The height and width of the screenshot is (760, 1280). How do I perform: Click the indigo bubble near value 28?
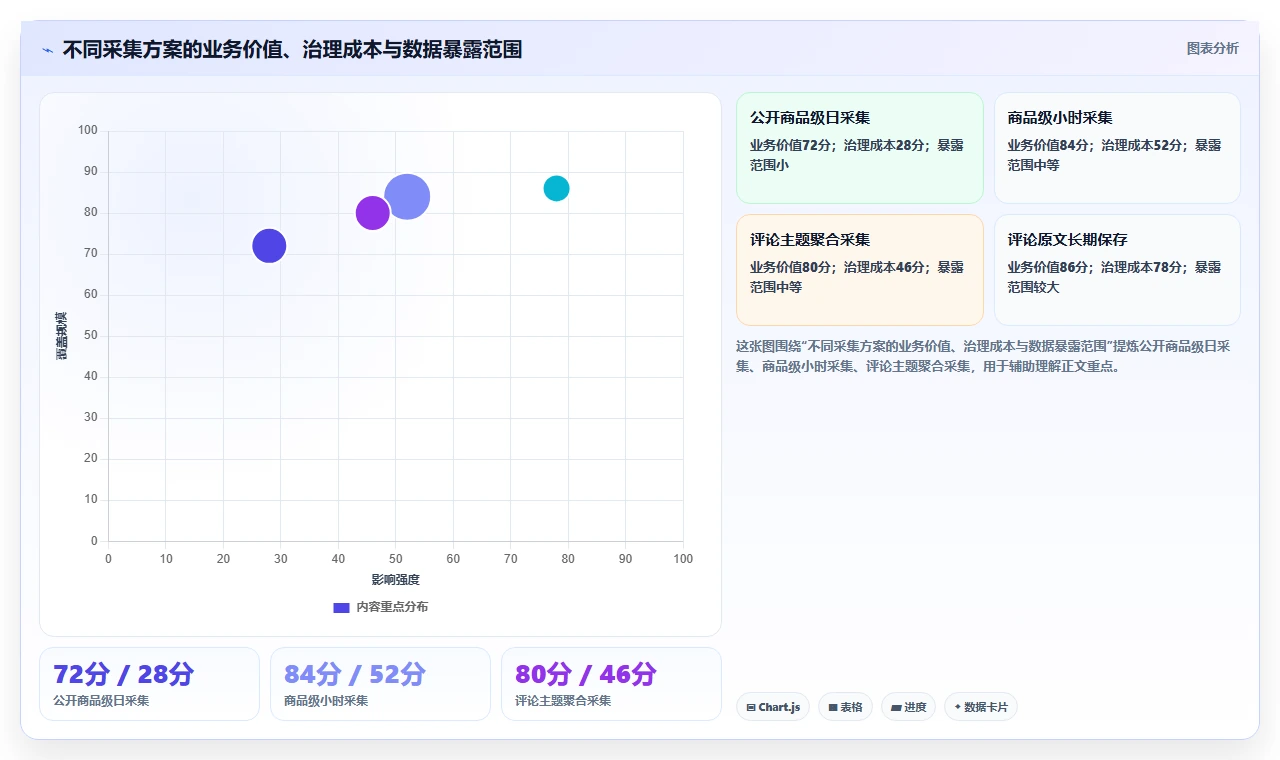269,245
